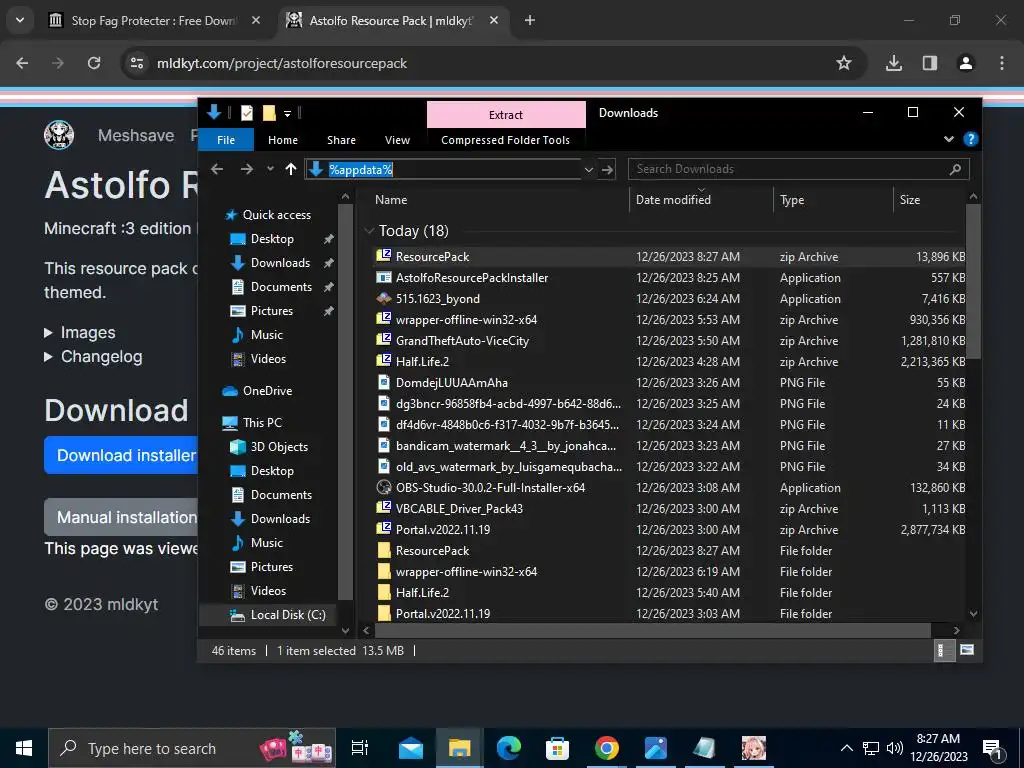Sort by Date modified column header
Image resolution: width=1024 pixels, height=768 pixels.
[x=673, y=200]
